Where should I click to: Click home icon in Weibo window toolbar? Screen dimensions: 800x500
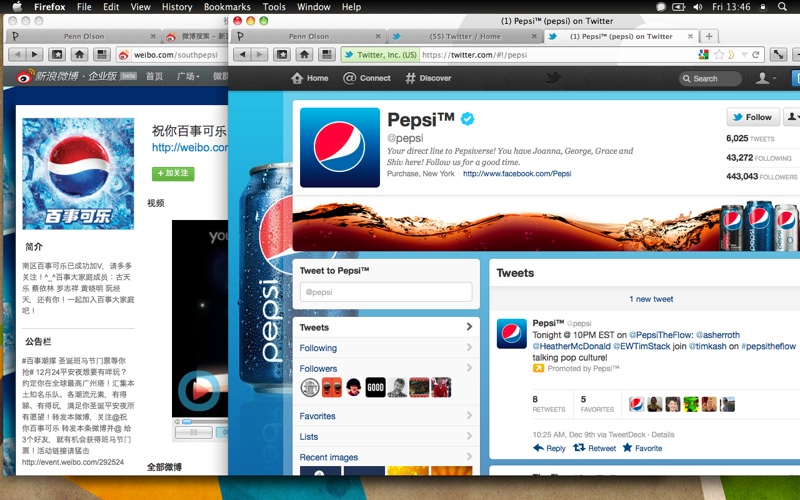pos(79,55)
